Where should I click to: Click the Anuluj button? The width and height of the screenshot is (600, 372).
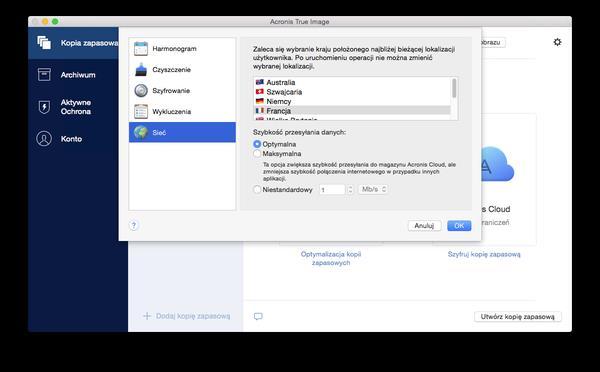(424, 225)
